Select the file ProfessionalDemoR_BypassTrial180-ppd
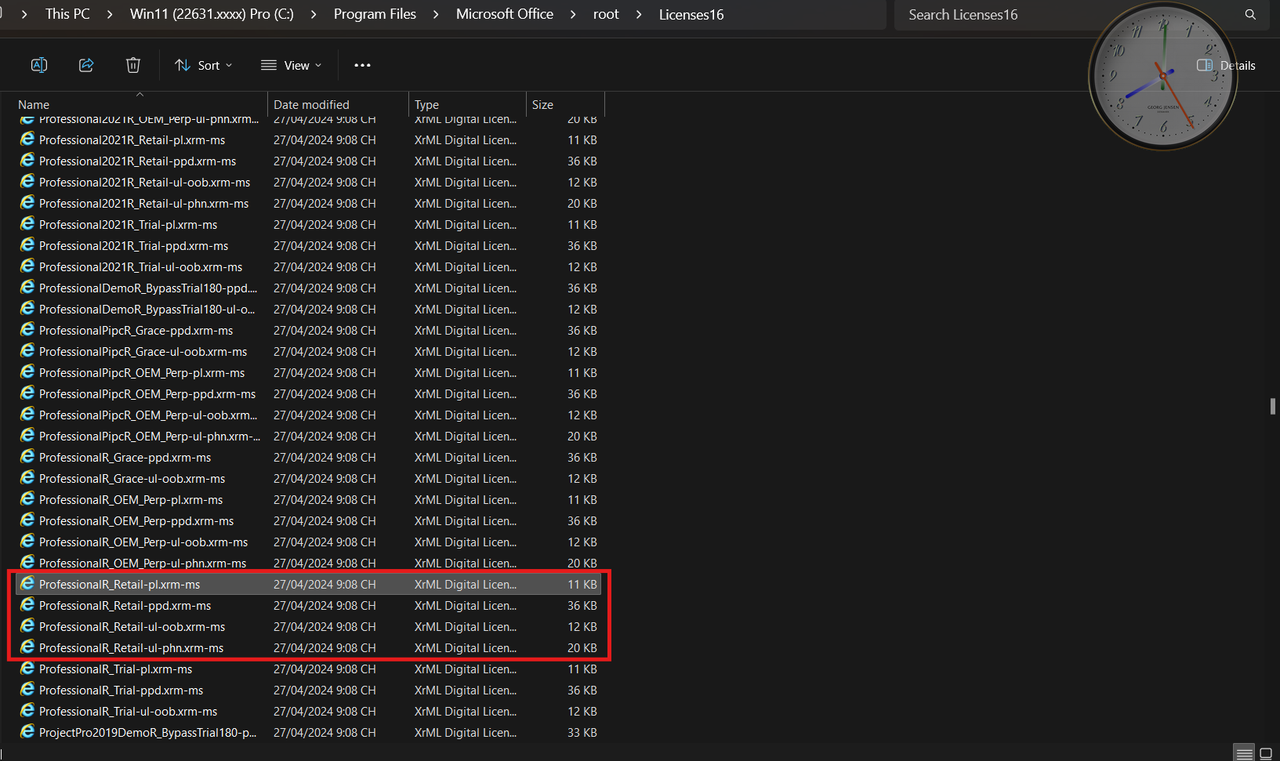Viewport: 1280px width, 761px height. (308, 288)
